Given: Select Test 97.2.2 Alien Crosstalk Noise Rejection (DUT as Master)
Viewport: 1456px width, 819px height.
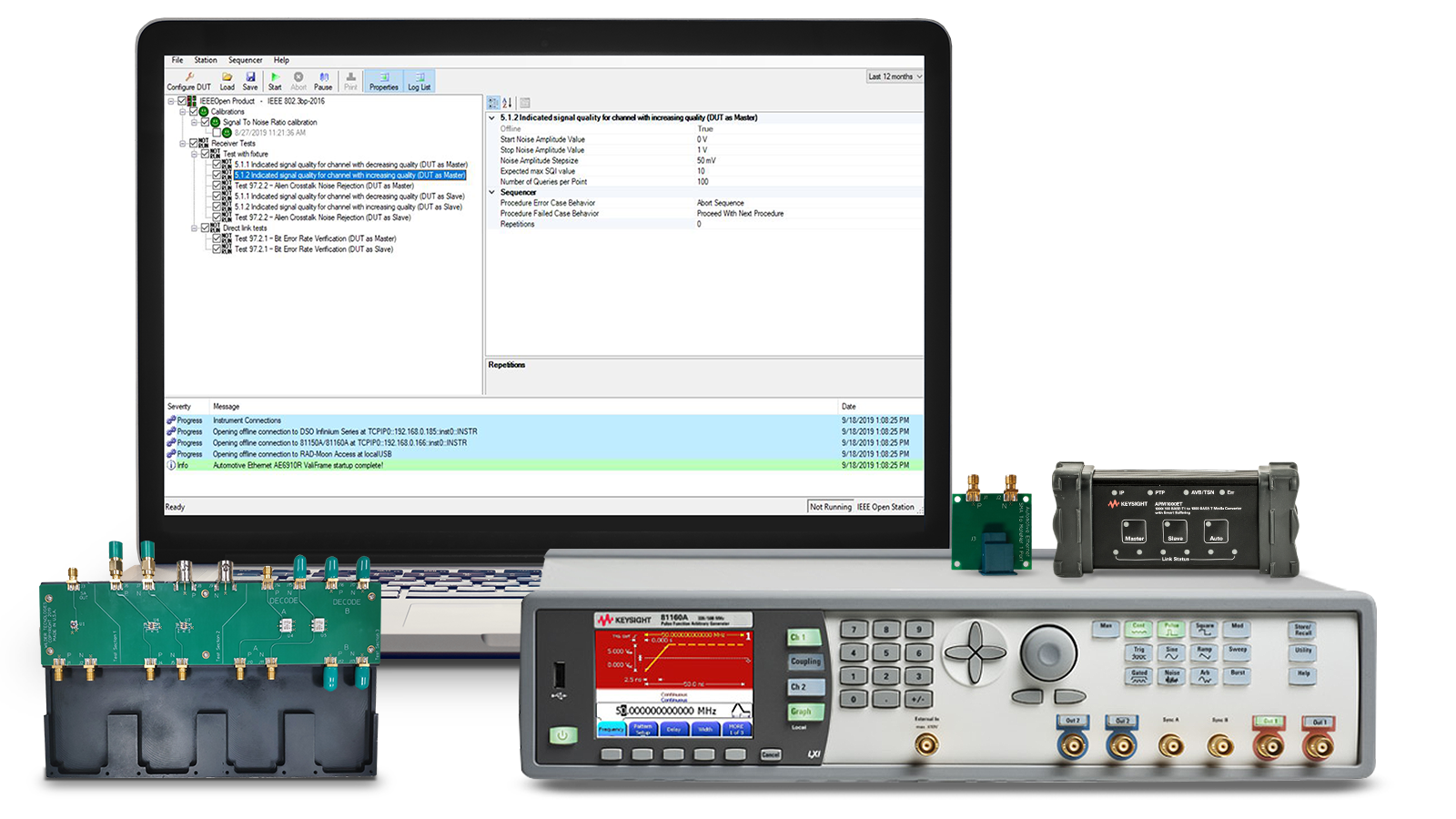Looking at the screenshot, I should click(324, 186).
